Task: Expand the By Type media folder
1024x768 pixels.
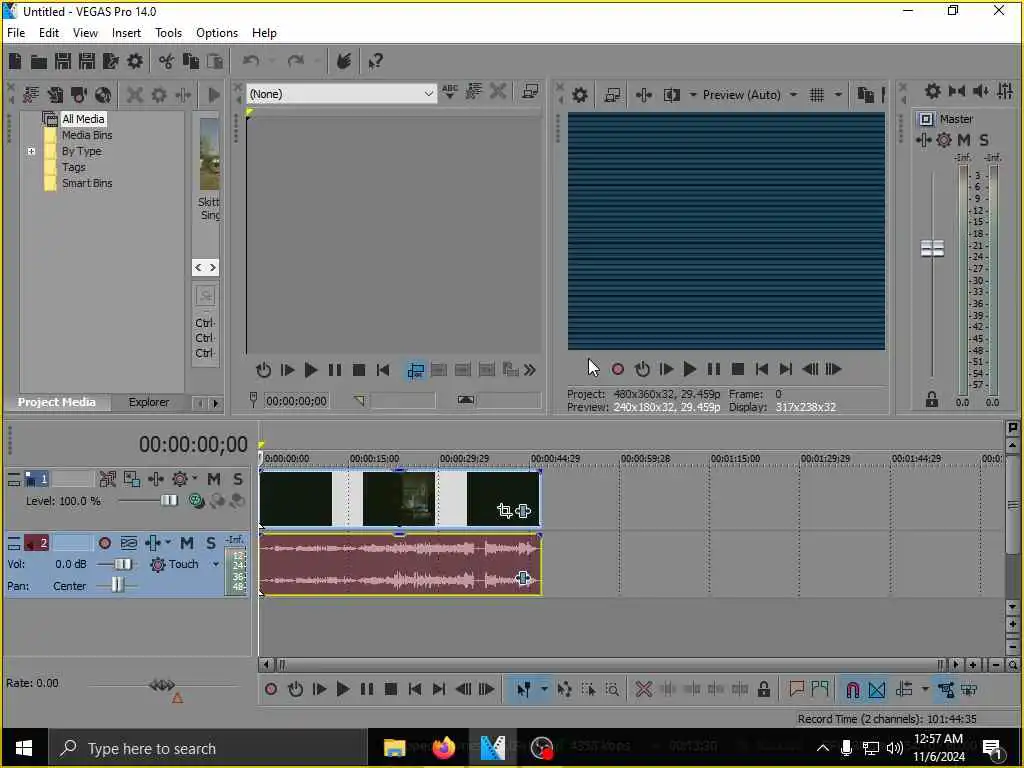Action: [31, 152]
